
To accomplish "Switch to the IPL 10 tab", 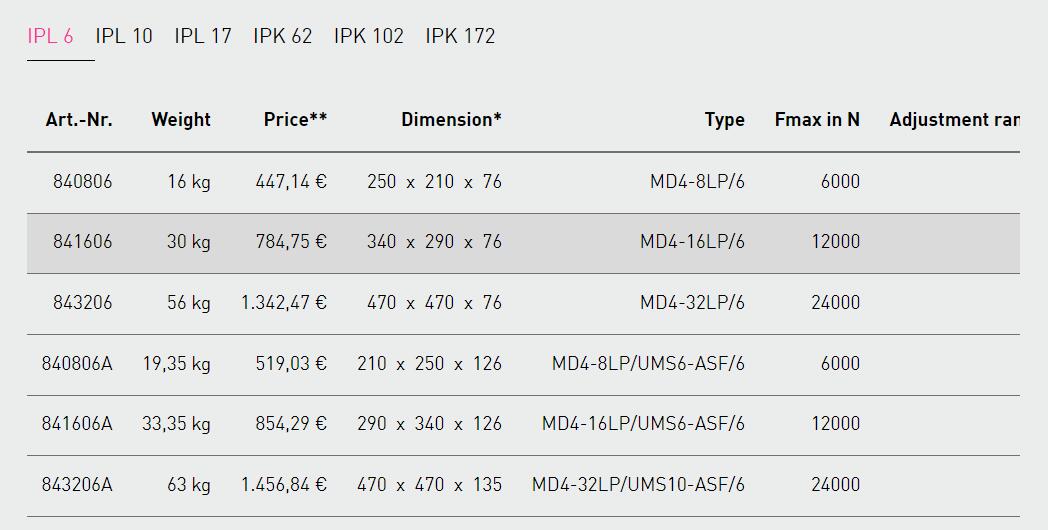I will pyautogui.click(x=124, y=36).
